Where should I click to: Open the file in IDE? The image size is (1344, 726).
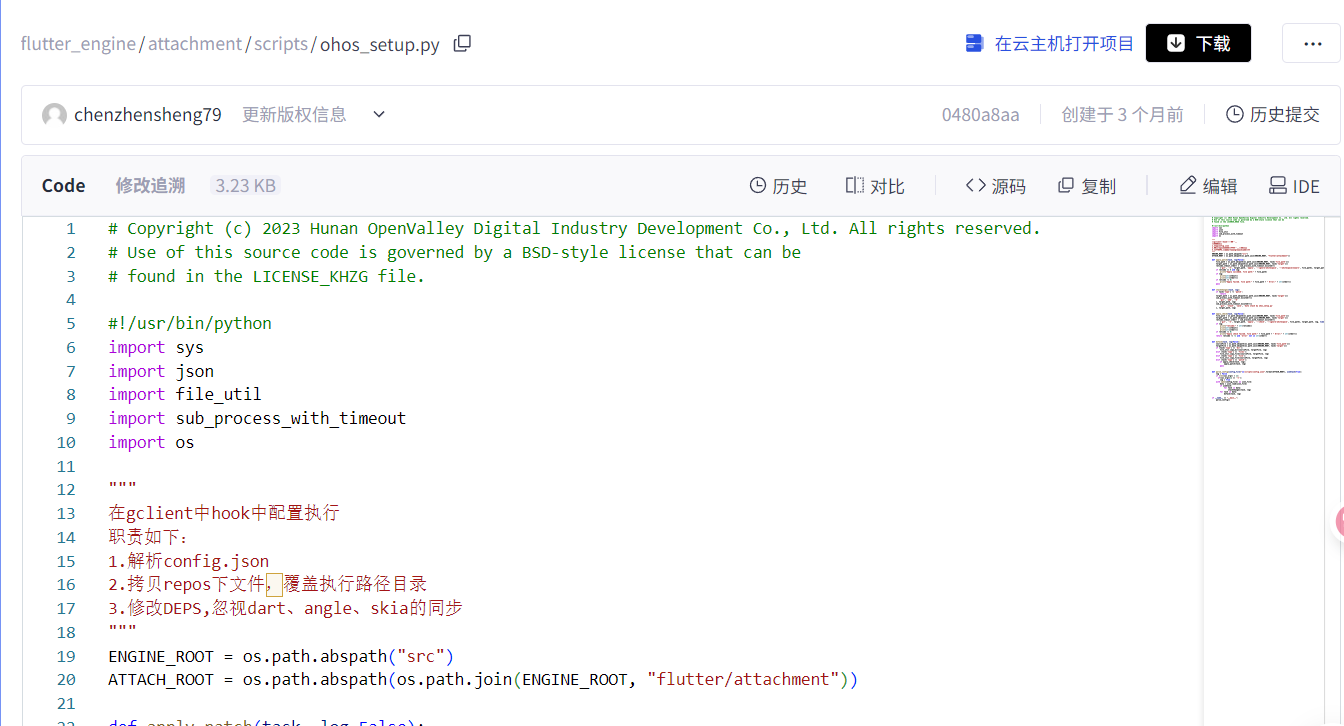click(x=1294, y=186)
